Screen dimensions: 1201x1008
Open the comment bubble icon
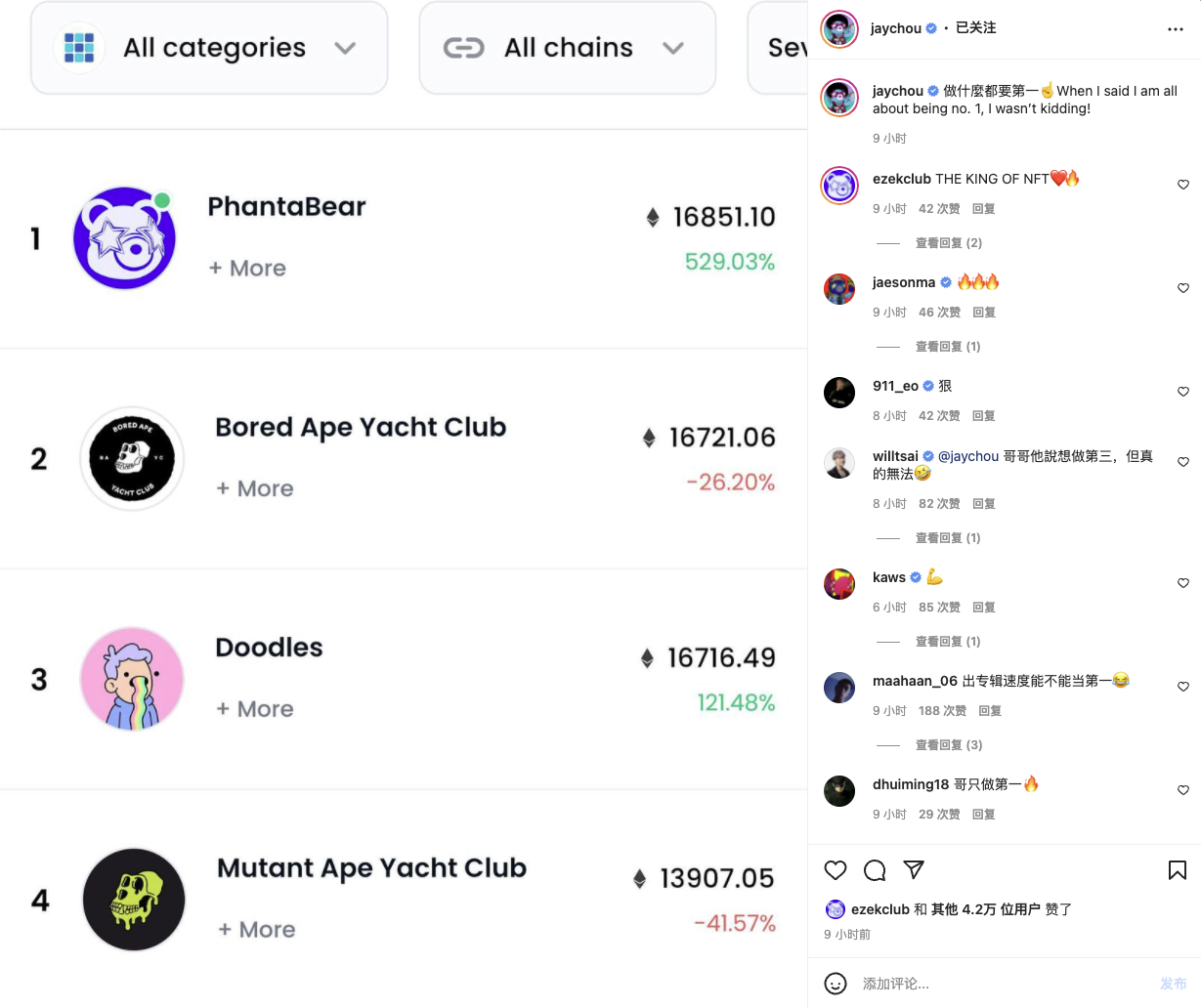pos(875,870)
